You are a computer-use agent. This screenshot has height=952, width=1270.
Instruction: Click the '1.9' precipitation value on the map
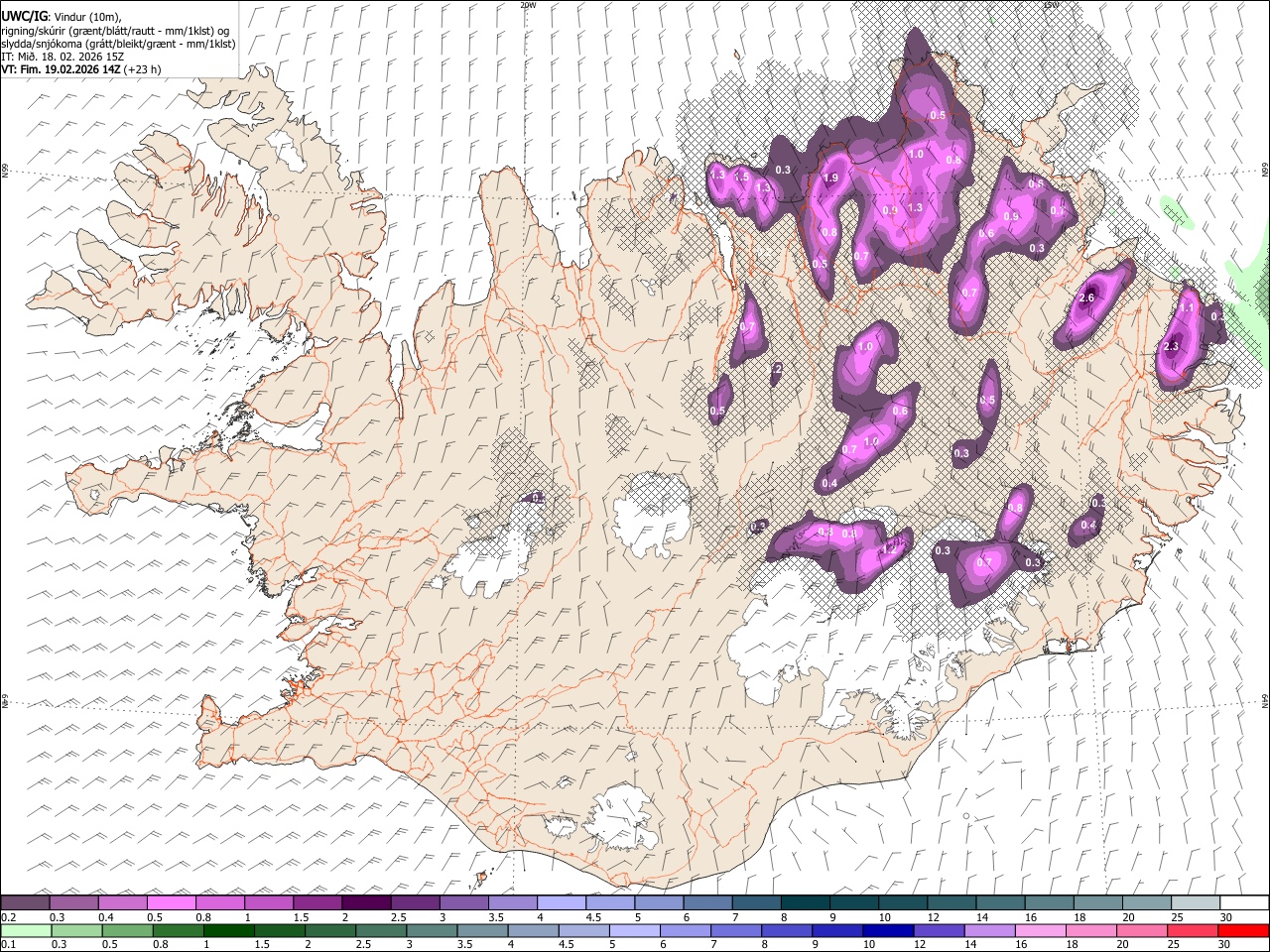coord(831,178)
